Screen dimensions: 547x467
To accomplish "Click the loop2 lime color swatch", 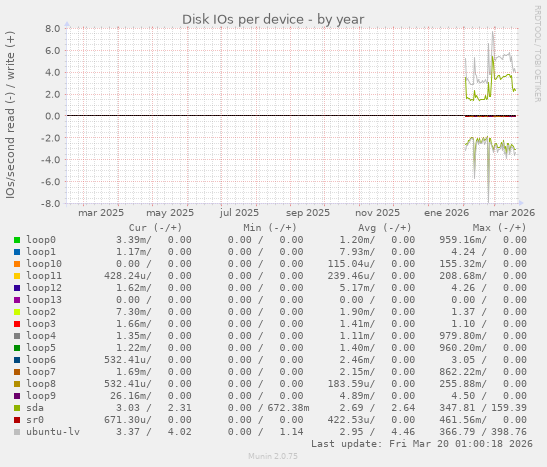I will tap(17, 312).
